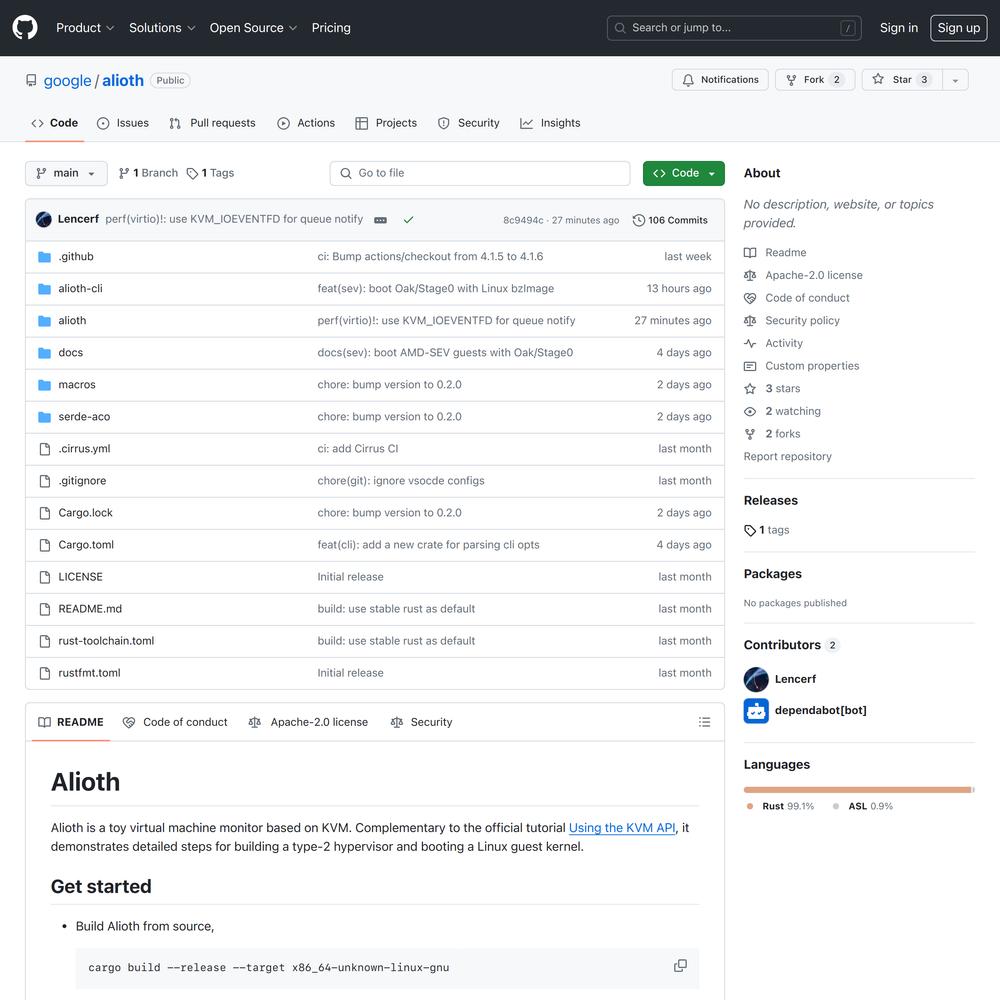The height and width of the screenshot is (1000, 1000).
Task: Star the alioth repository
Action: [x=902, y=80]
